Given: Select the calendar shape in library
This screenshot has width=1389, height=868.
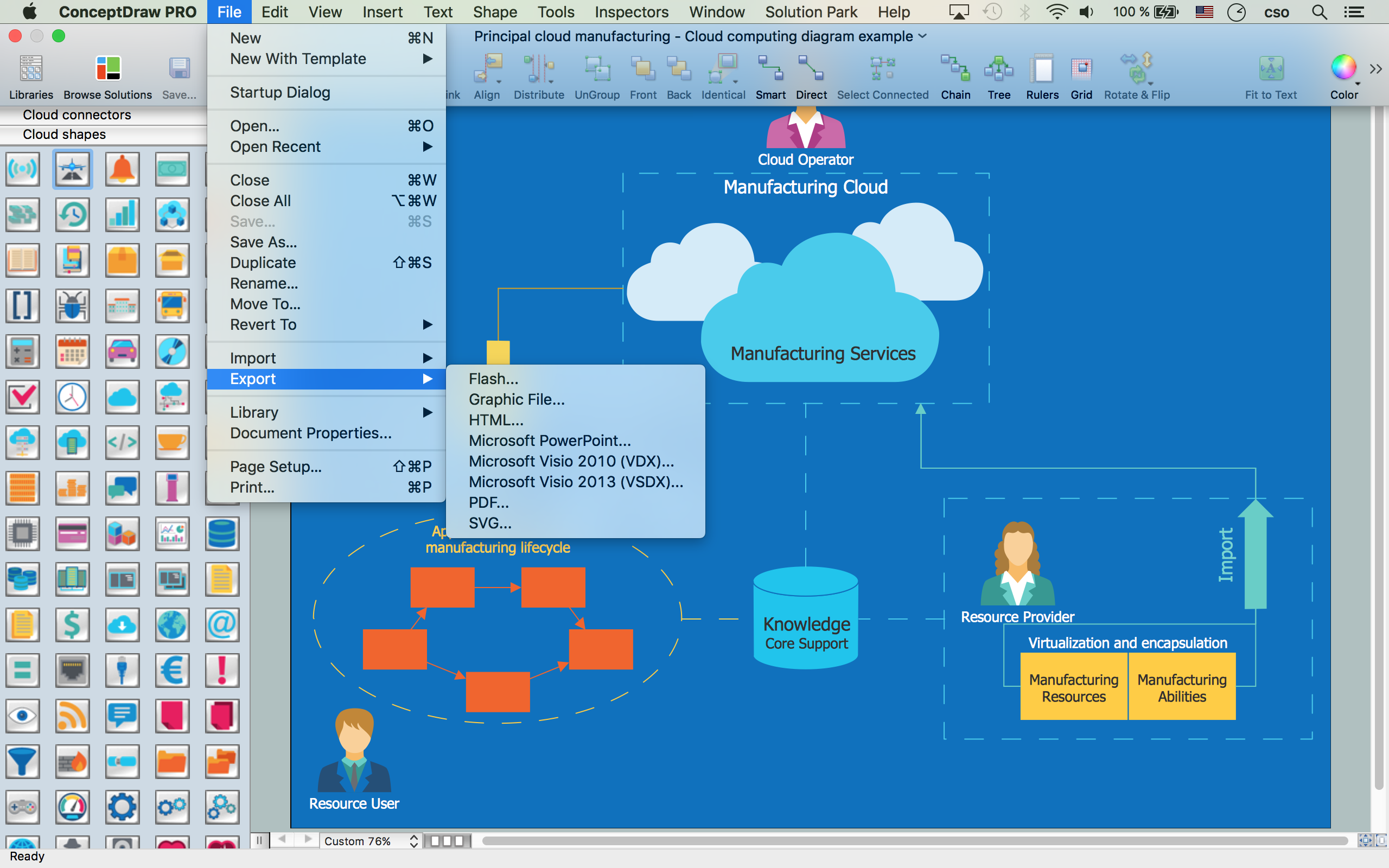Looking at the screenshot, I should 72,352.
